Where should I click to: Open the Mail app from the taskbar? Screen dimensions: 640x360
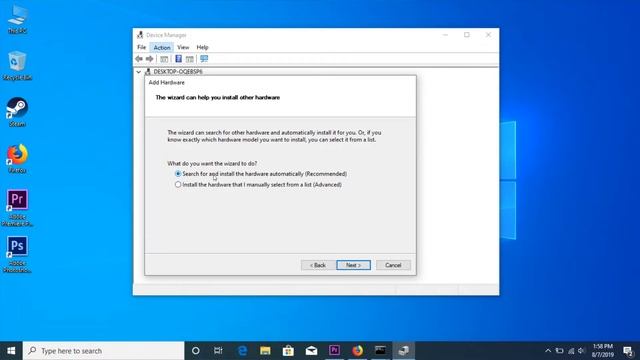tap(311, 351)
